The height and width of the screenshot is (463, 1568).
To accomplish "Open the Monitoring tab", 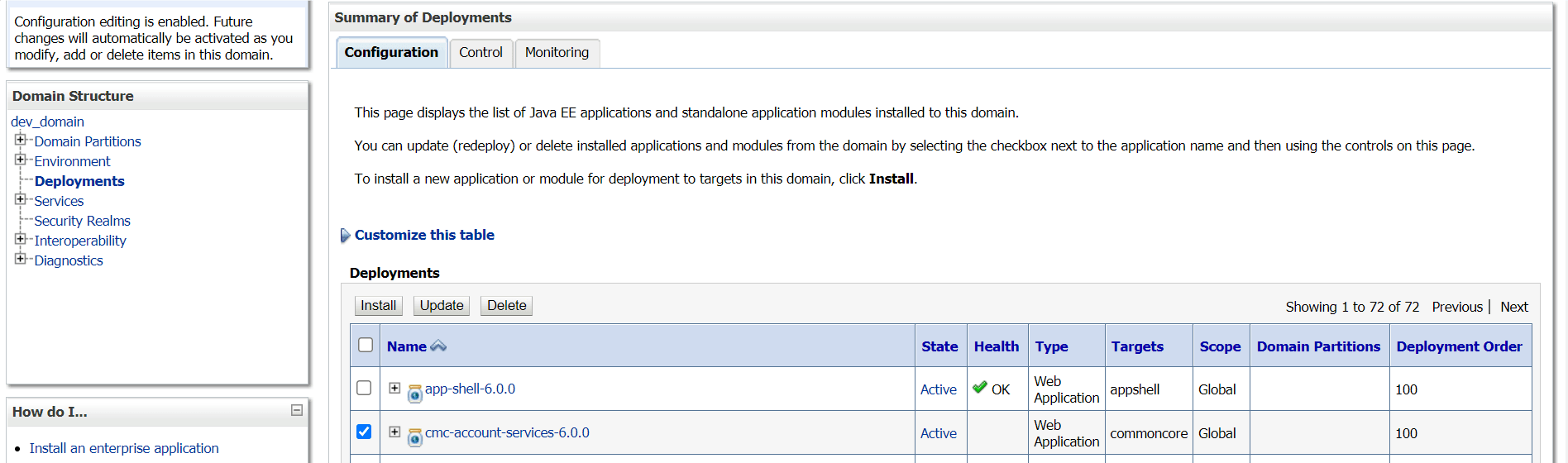I will [x=557, y=53].
